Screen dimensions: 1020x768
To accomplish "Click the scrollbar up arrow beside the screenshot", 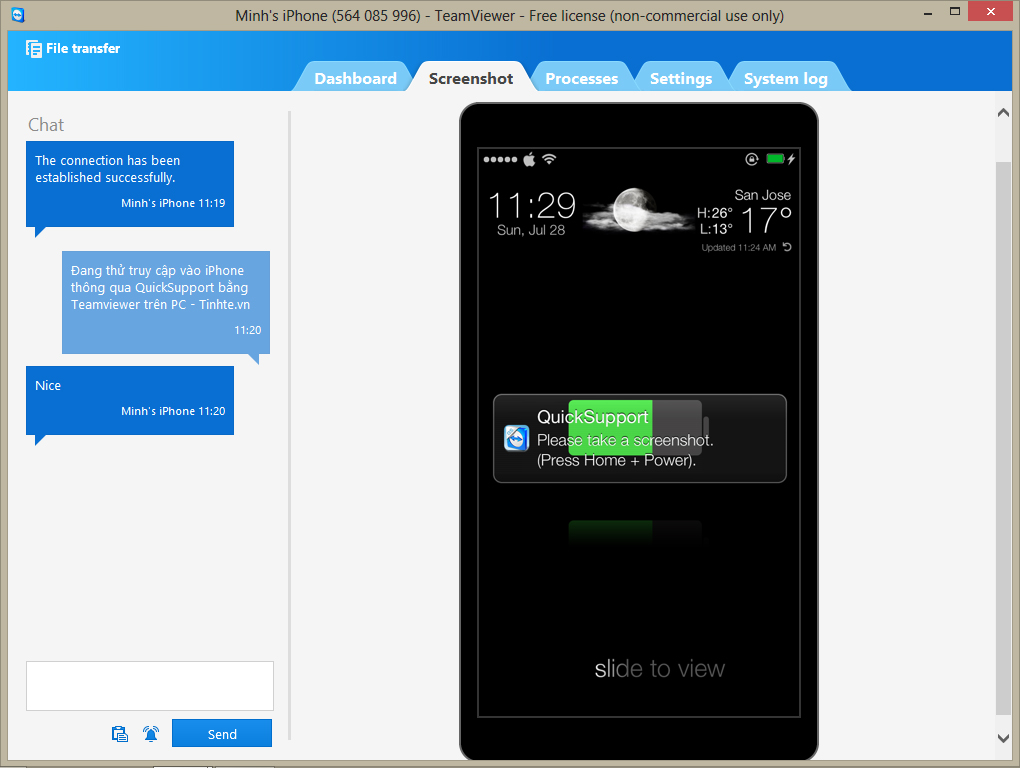I will [1003, 111].
